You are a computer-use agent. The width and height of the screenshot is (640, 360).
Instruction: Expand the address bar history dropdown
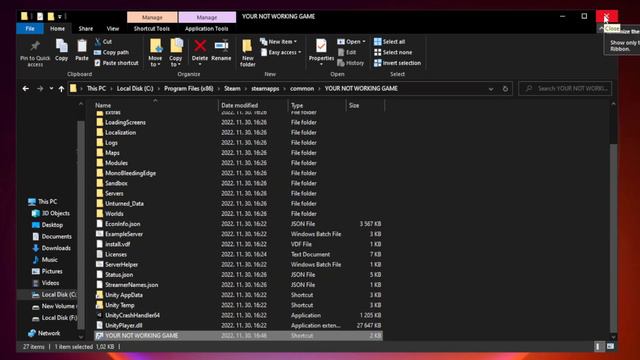coord(491,89)
